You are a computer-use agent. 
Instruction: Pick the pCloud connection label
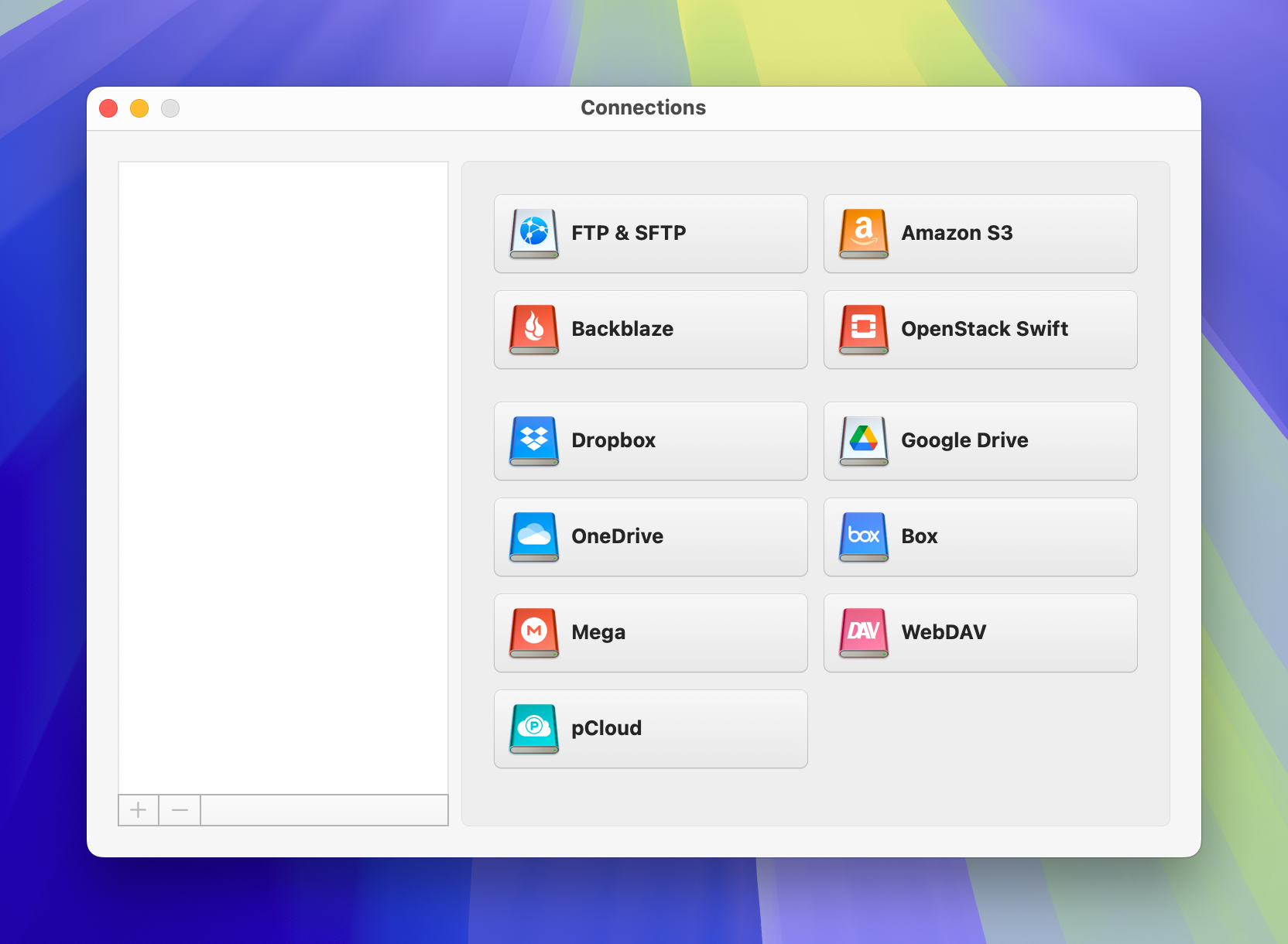(x=606, y=728)
